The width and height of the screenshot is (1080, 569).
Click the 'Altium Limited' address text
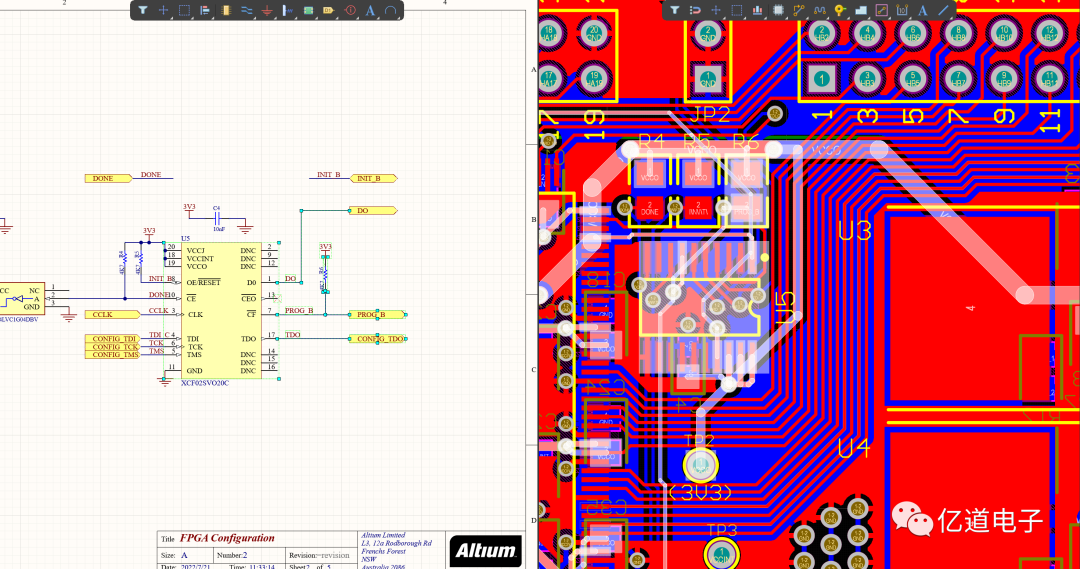(x=383, y=535)
